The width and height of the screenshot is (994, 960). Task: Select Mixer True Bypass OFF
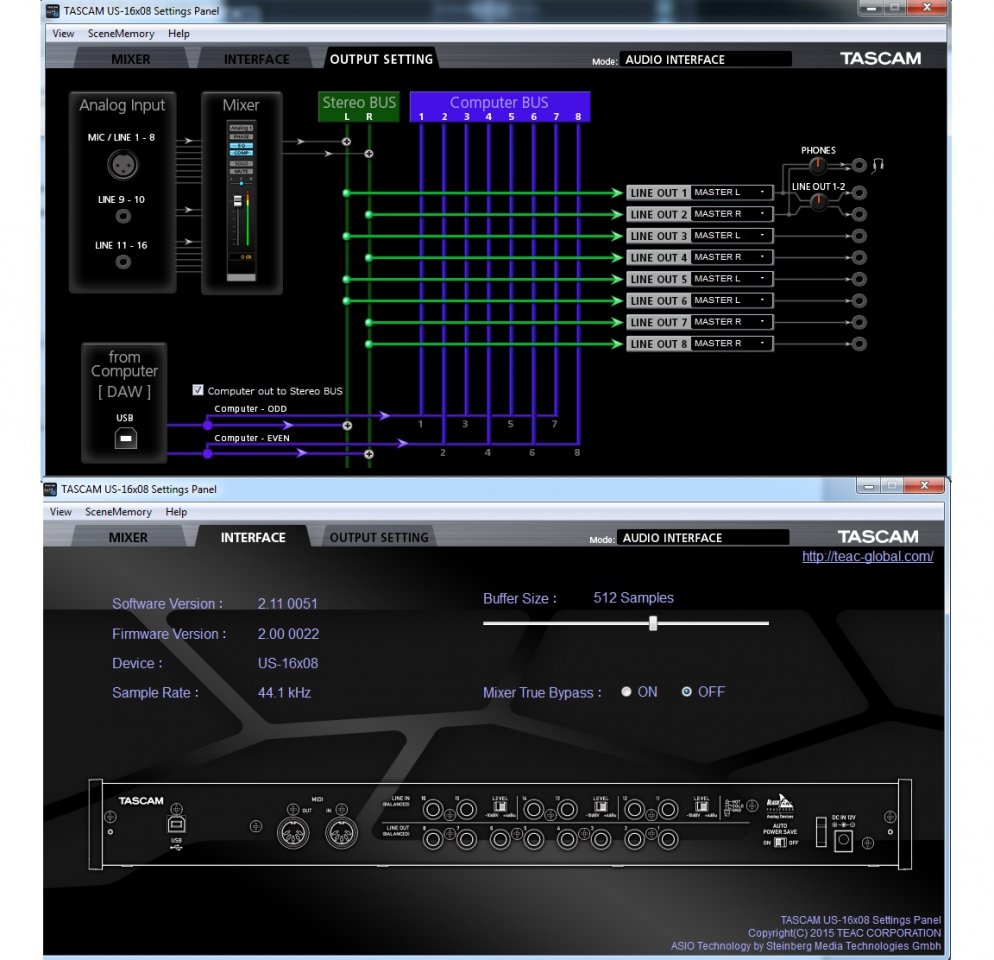pyautogui.click(x=687, y=692)
